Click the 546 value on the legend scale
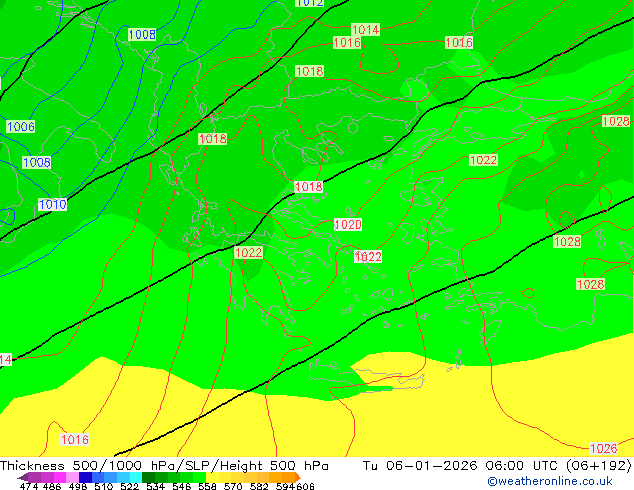Image resolution: width=634 pixels, height=490 pixels. (x=182, y=486)
